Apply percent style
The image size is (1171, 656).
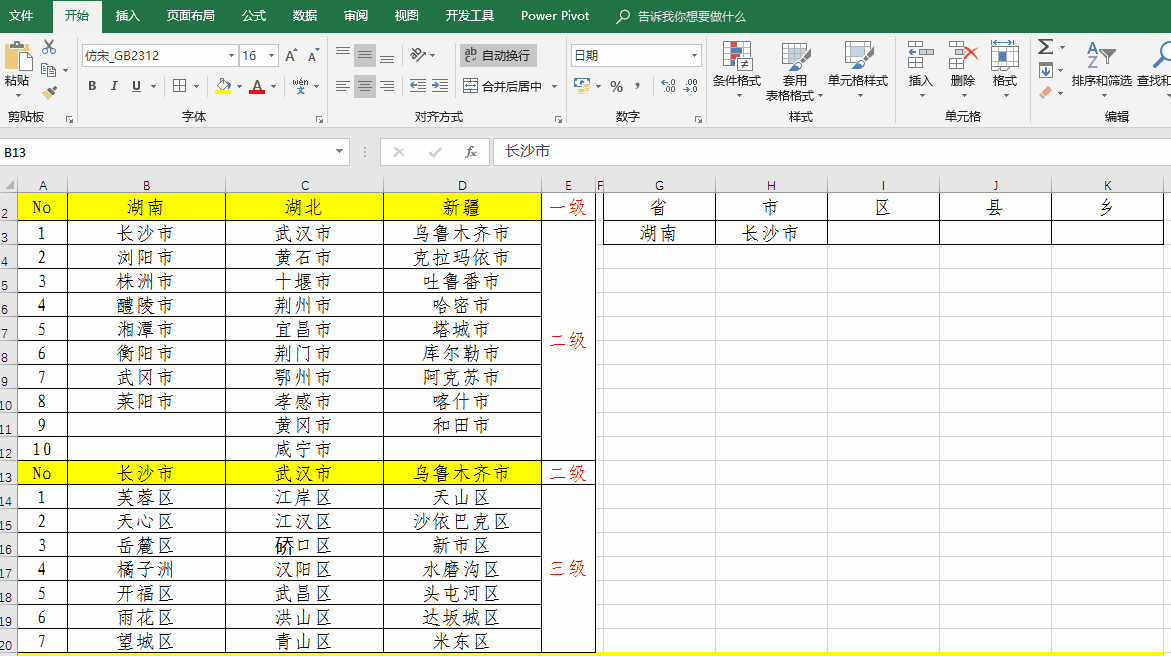[616, 87]
